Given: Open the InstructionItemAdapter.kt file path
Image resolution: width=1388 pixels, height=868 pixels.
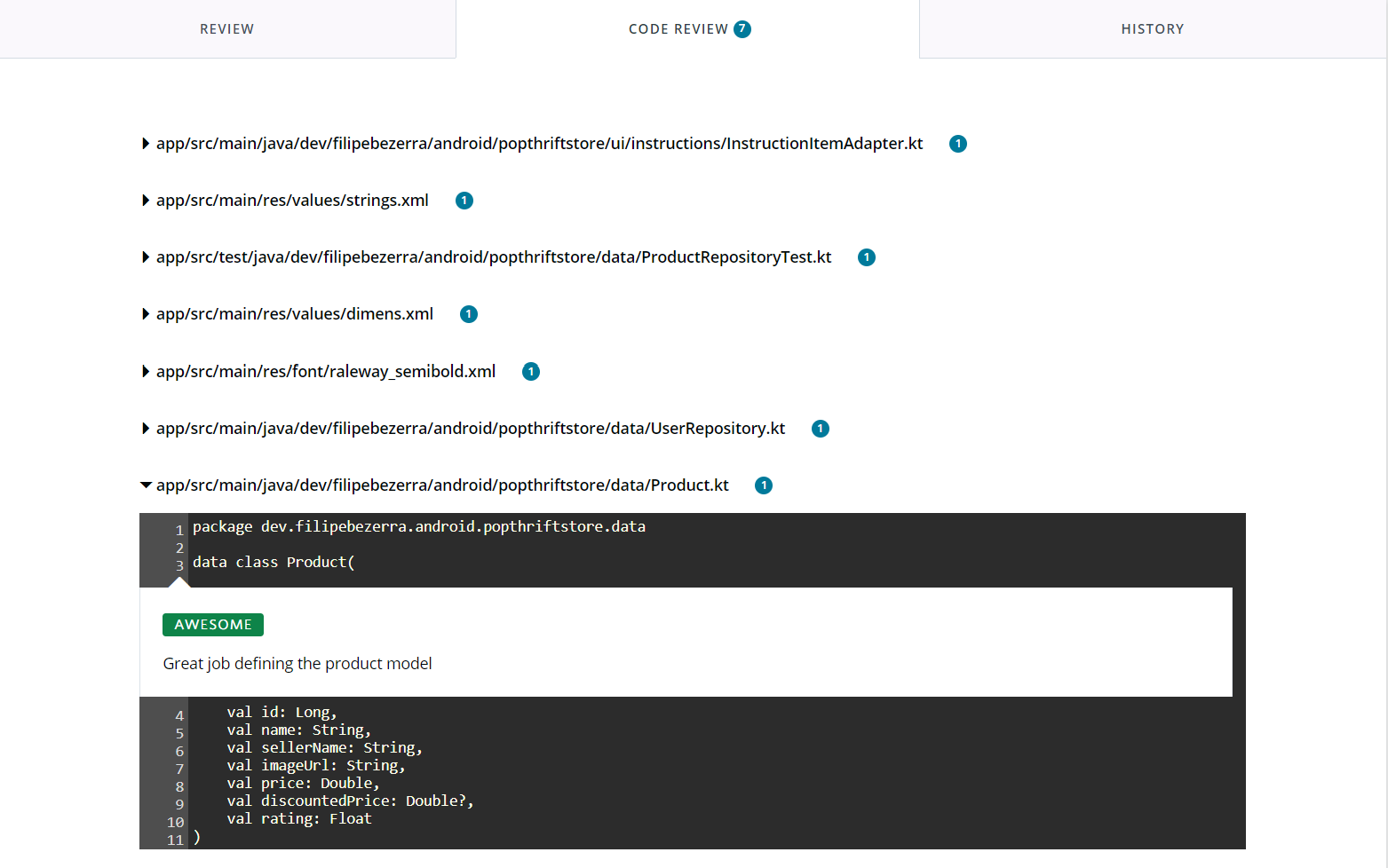Looking at the screenshot, I should (540, 144).
